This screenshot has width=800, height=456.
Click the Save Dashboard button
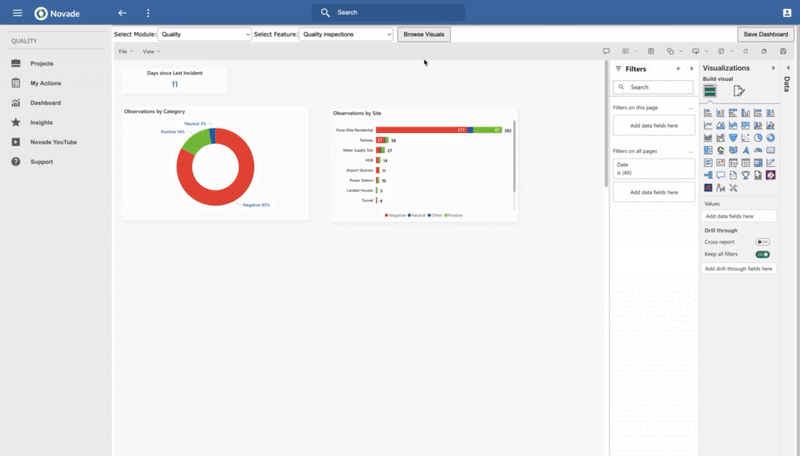click(x=765, y=34)
